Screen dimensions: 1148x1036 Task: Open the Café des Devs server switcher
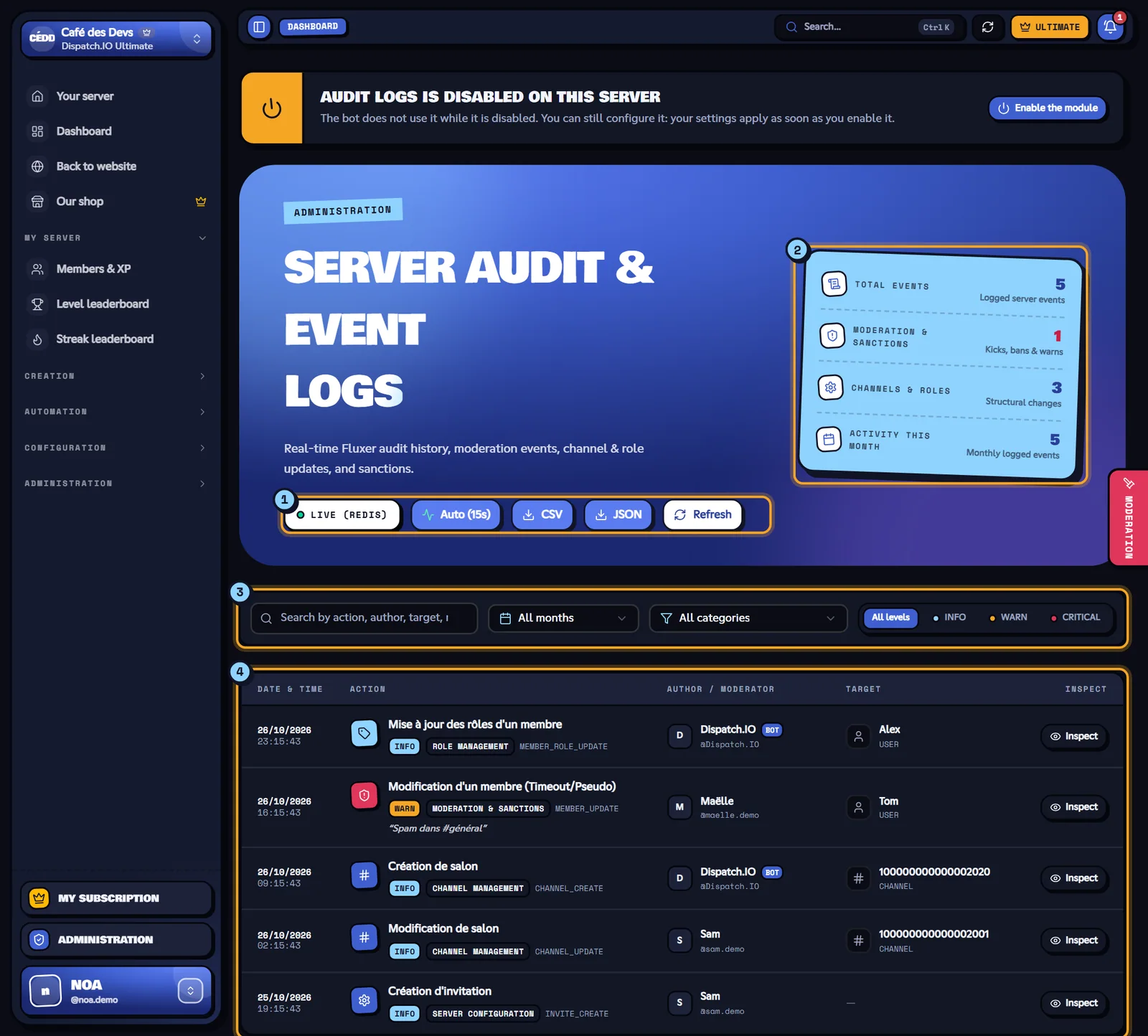116,39
